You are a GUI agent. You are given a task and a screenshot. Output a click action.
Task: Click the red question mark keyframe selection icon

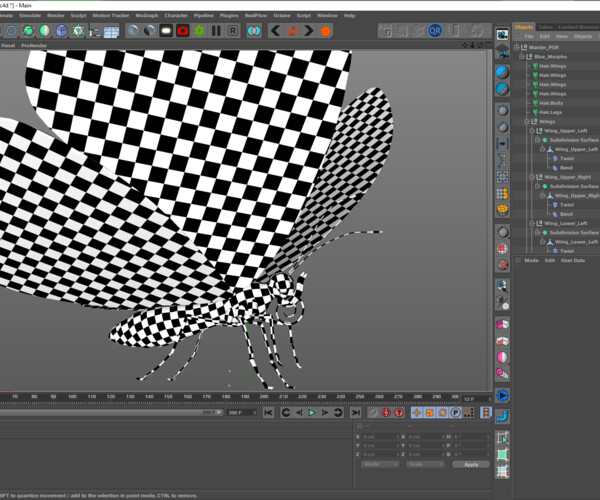(x=399, y=412)
